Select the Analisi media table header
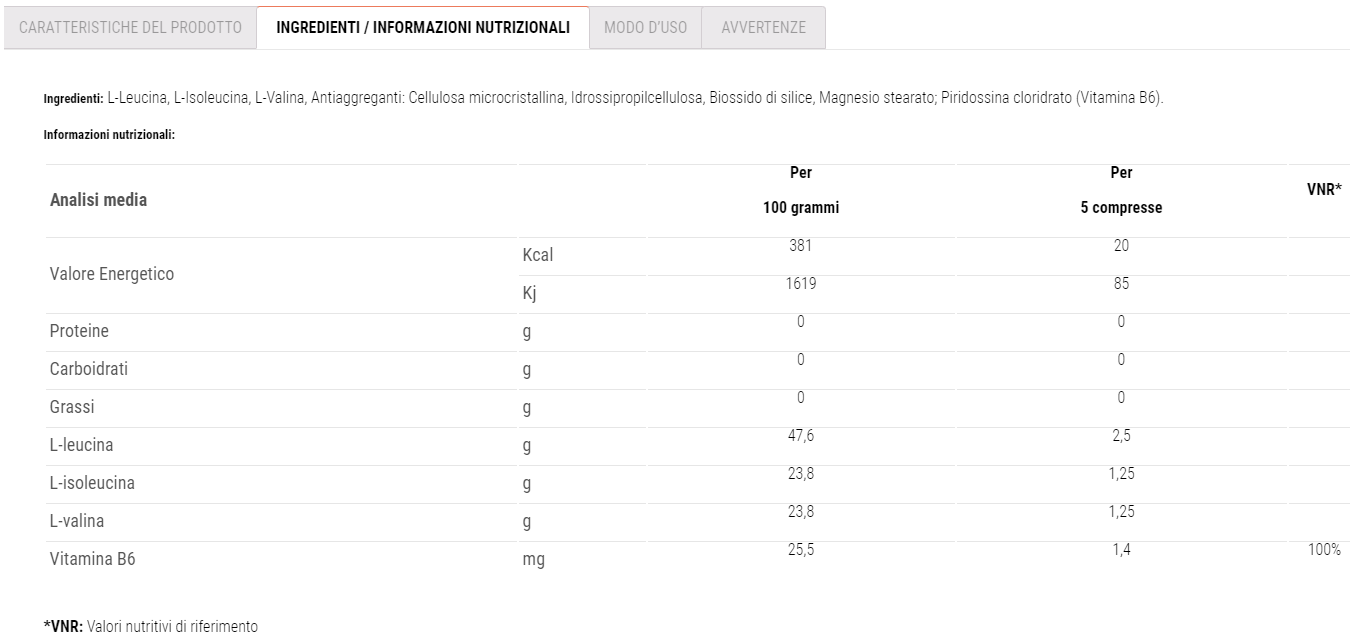Screen dimensions: 1350x641 click(x=98, y=200)
